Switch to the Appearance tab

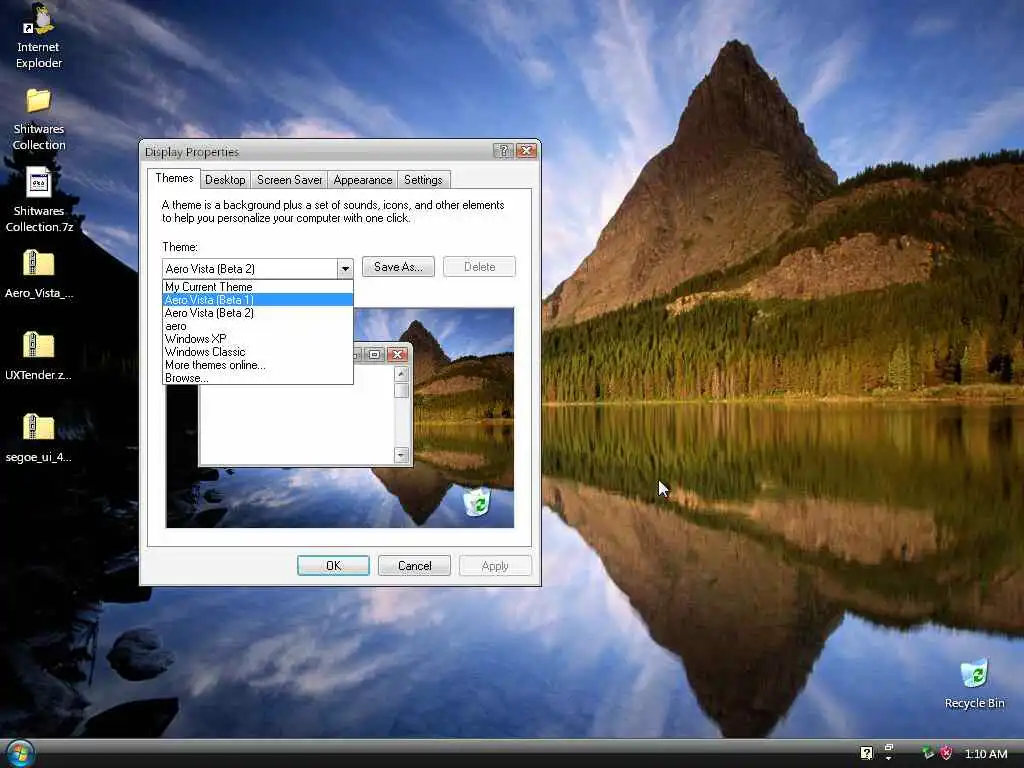click(362, 180)
